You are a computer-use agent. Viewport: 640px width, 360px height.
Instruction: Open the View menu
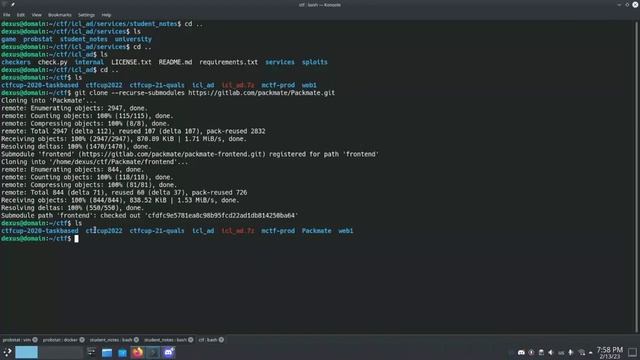pyautogui.click(x=36, y=15)
